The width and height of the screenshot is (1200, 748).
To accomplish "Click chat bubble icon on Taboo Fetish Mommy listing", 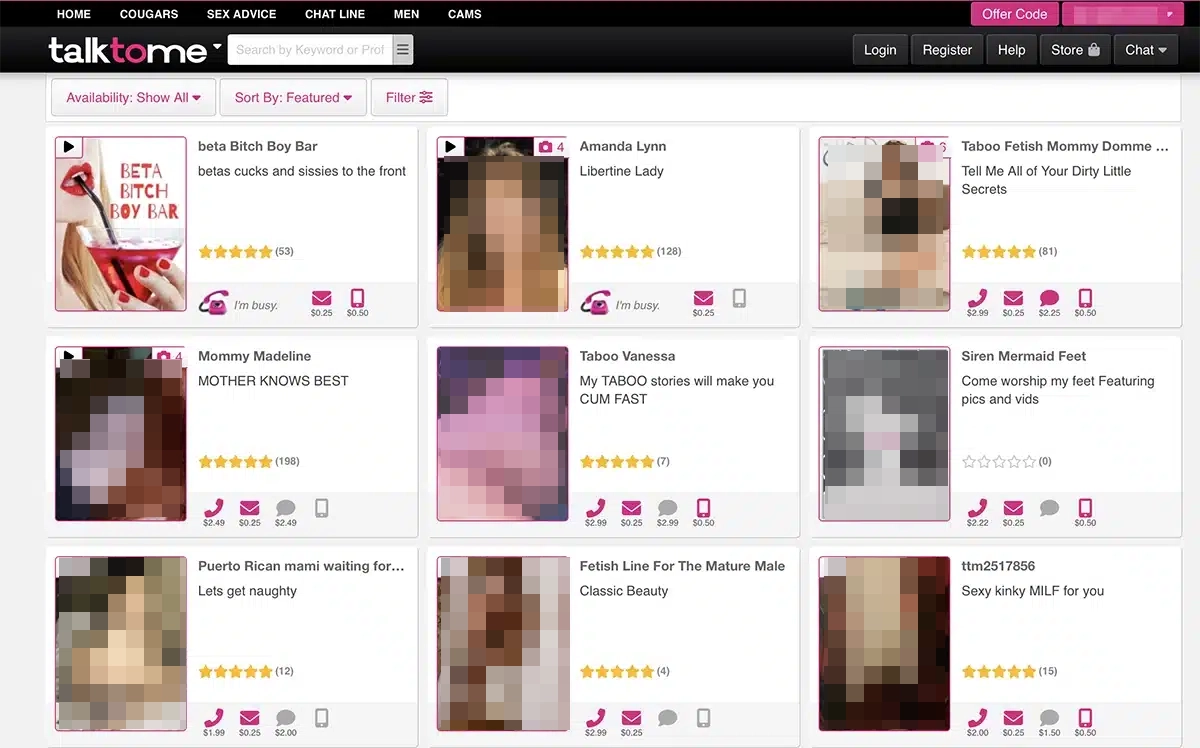I will tap(1049, 298).
